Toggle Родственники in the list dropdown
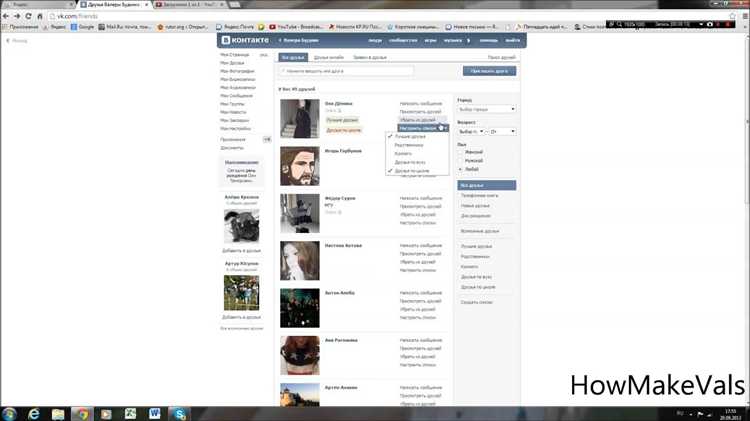 [x=417, y=145]
